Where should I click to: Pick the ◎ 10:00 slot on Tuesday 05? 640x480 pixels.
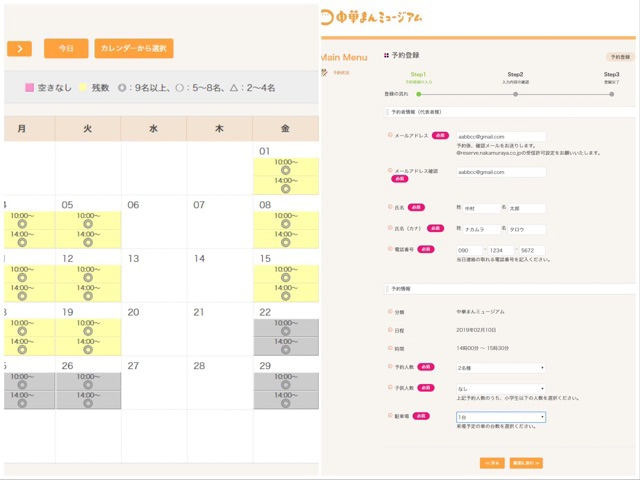tap(88, 220)
